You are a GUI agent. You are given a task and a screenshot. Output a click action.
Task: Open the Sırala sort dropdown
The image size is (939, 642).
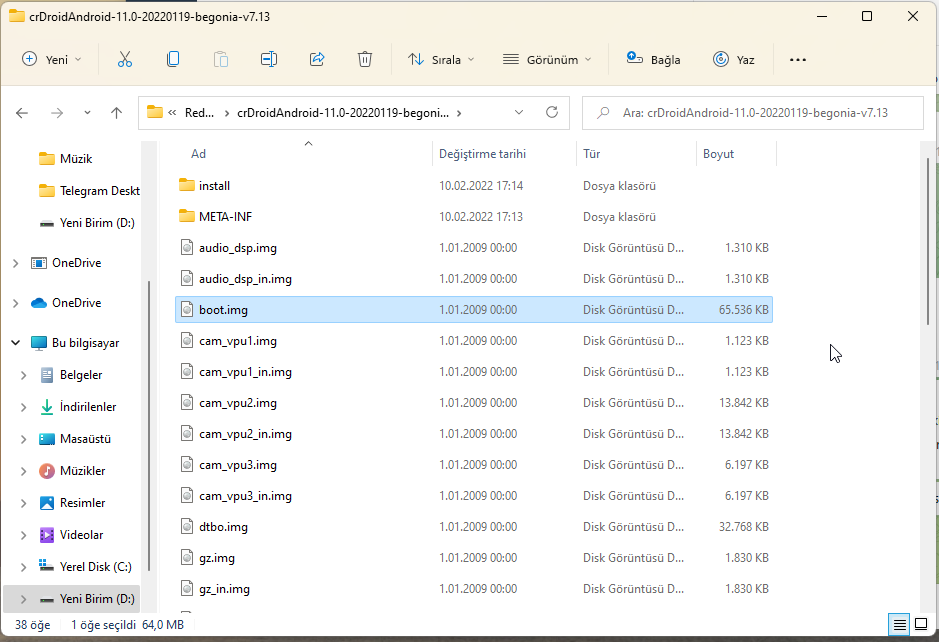click(441, 60)
